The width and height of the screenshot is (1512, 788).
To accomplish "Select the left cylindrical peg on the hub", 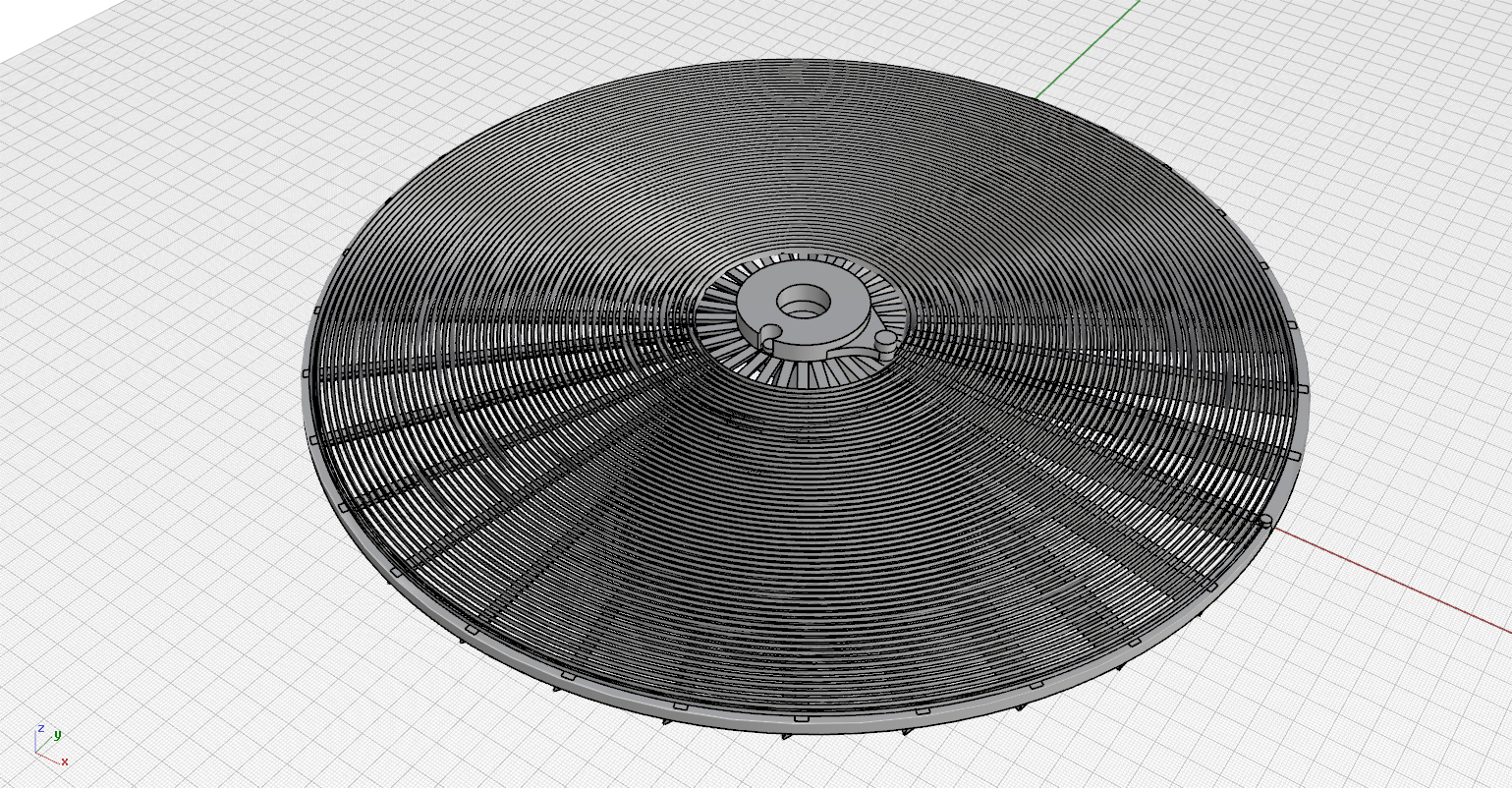I will pyautogui.click(x=771, y=334).
